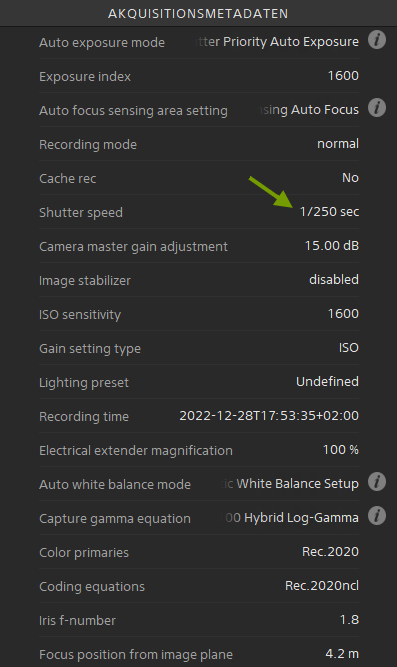Select the Image stabilizer disabled value
The image size is (397, 667).
pyautogui.click(x=334, y=279)
